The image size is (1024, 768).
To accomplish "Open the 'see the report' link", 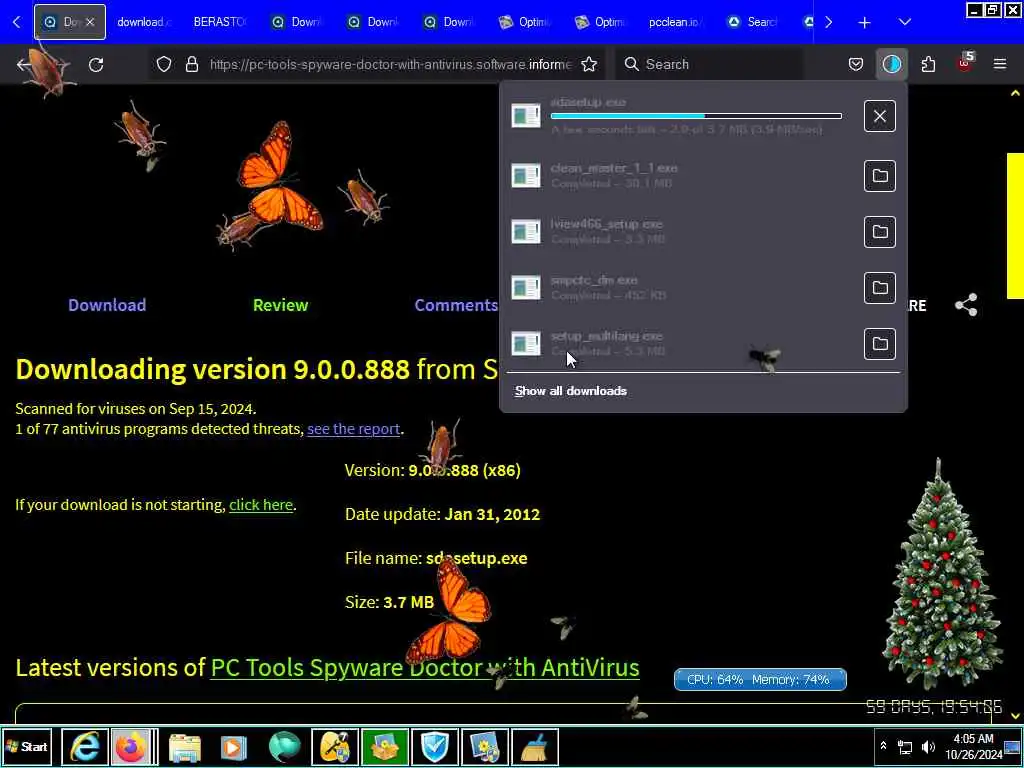I will pyautogui.click(x=353, y=429).
